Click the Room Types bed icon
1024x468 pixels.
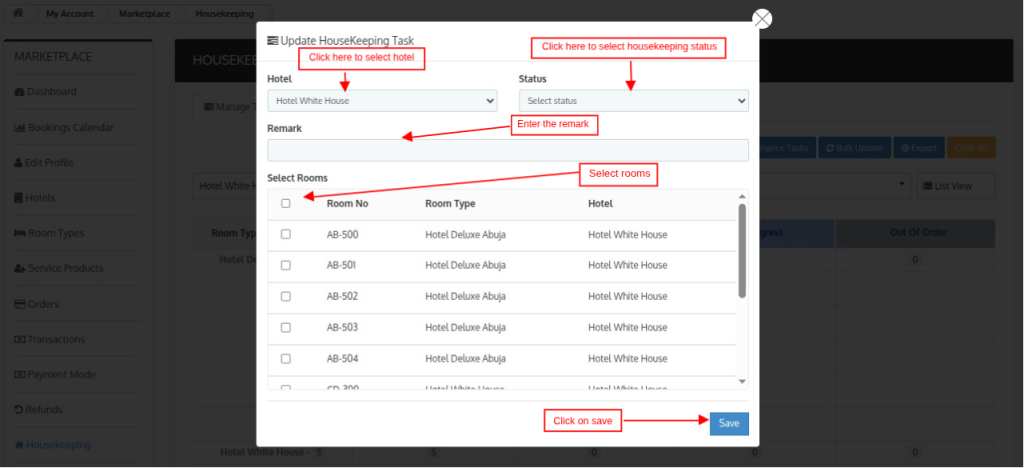[x=20, y=233]
